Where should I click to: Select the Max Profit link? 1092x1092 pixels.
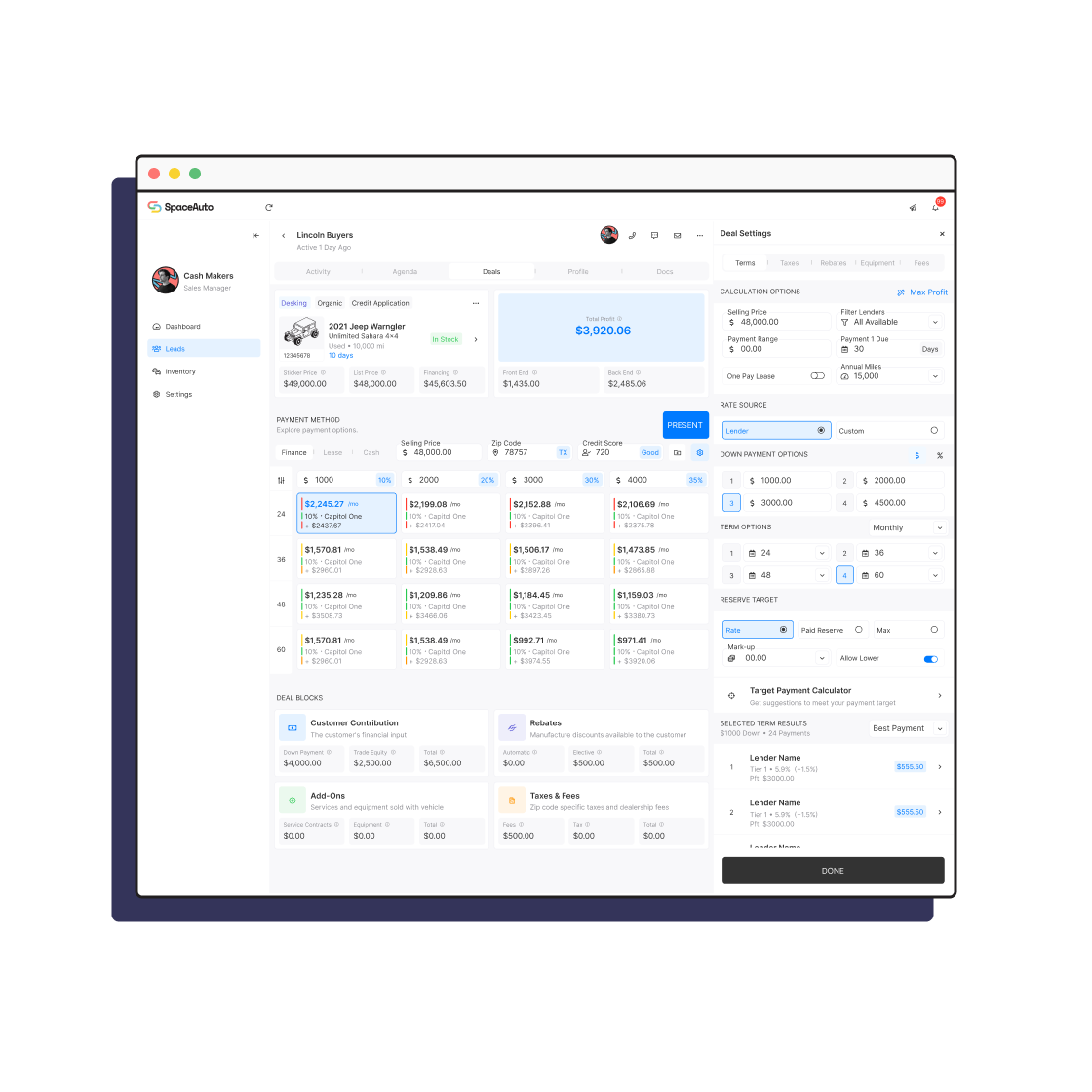coord(921,292)
